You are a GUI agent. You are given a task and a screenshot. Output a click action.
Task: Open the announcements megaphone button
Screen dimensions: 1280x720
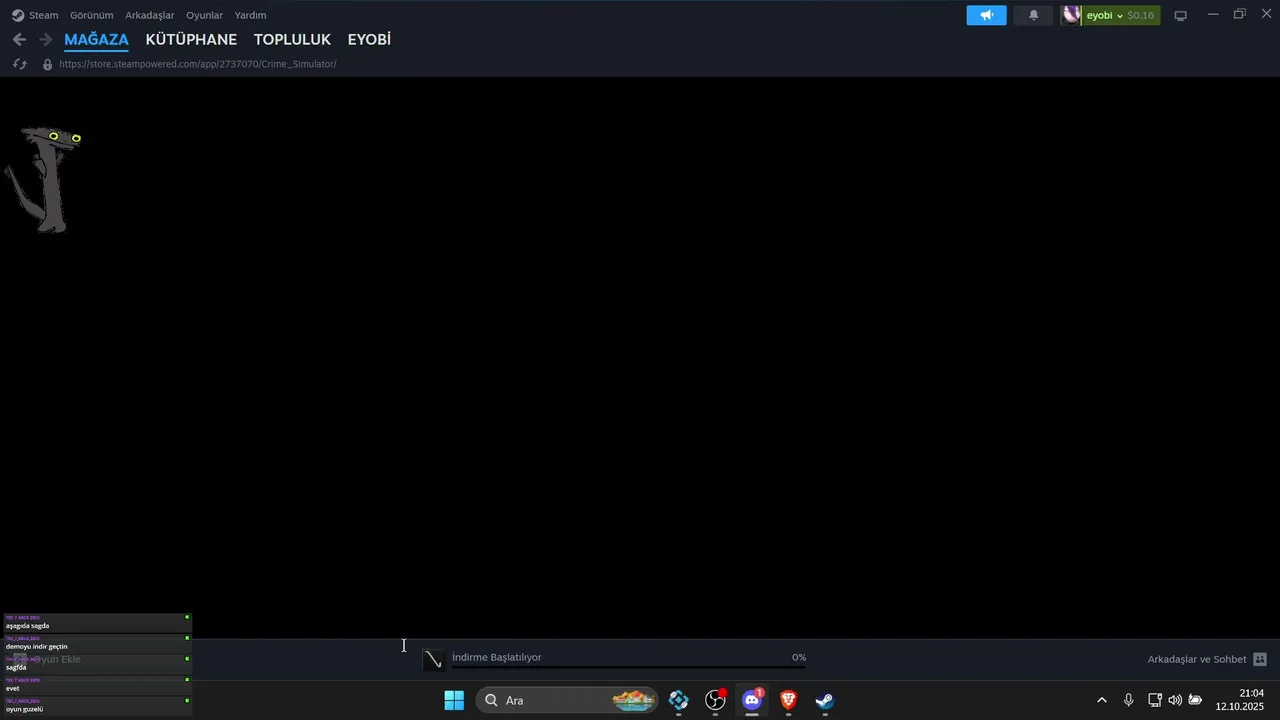tap(986, 15)
